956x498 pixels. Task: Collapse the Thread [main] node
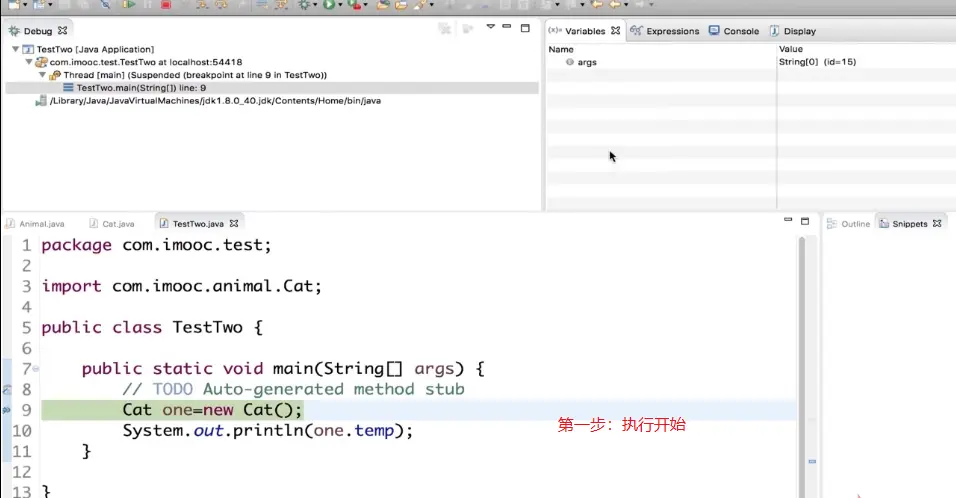tap(42, 74)
